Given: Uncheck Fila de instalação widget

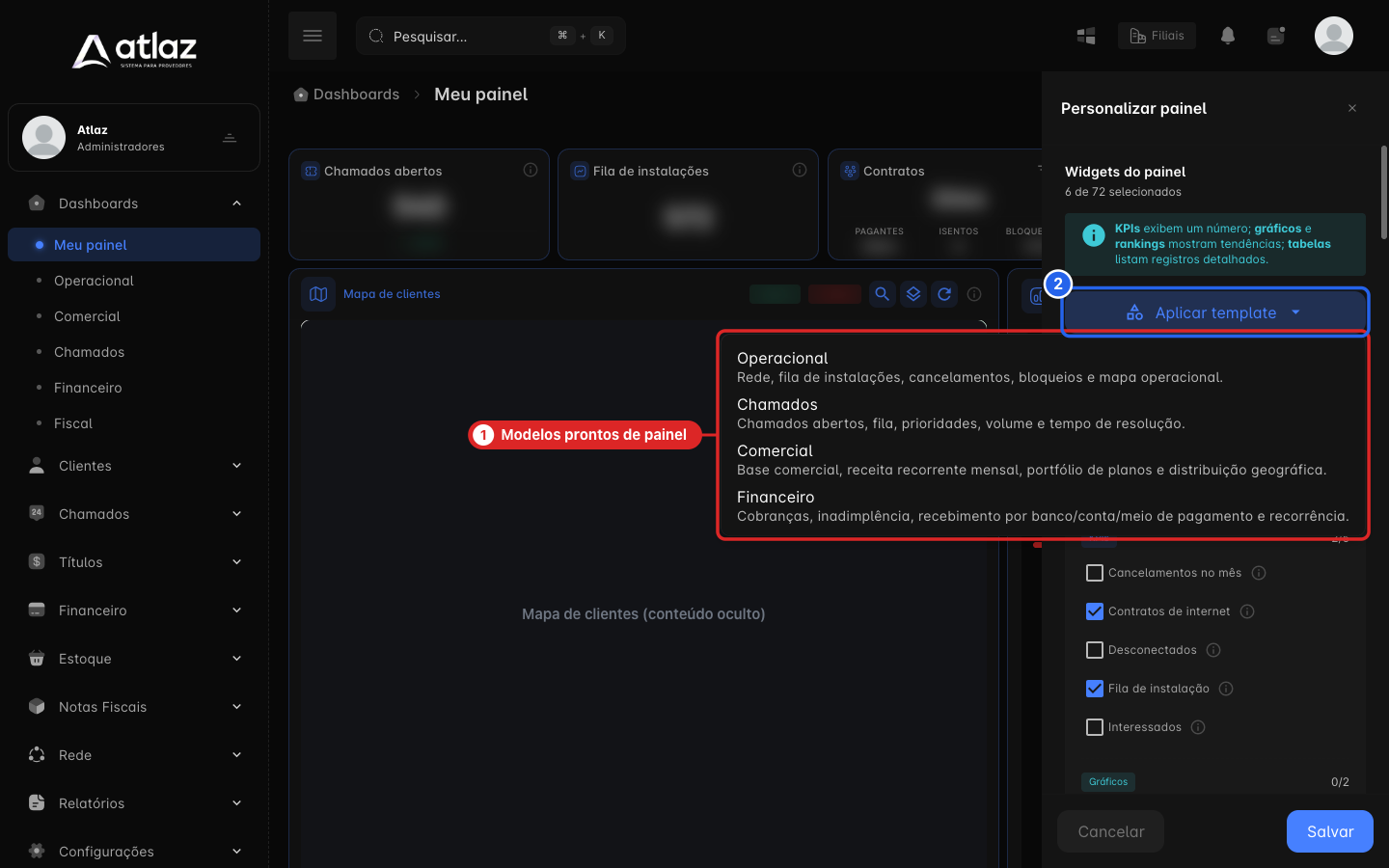Looking at the screenshot, I should 1095,689.
